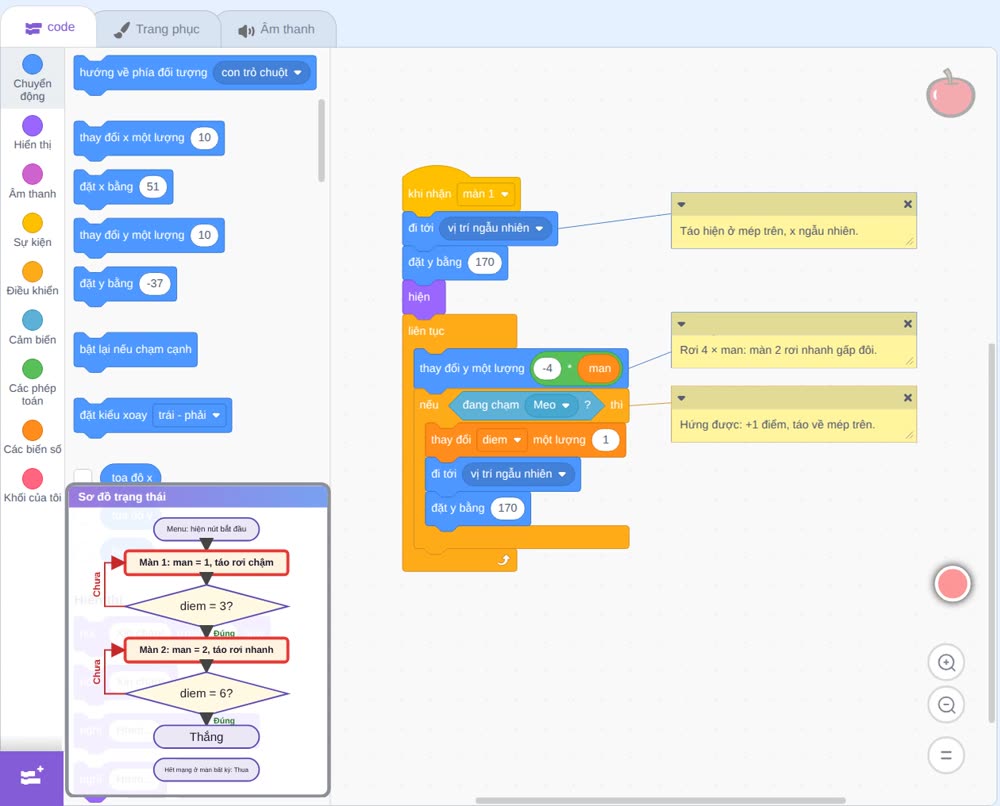Open the Hiển thị block category
This screenshot has width=1000, height=806.
[33, 133]
